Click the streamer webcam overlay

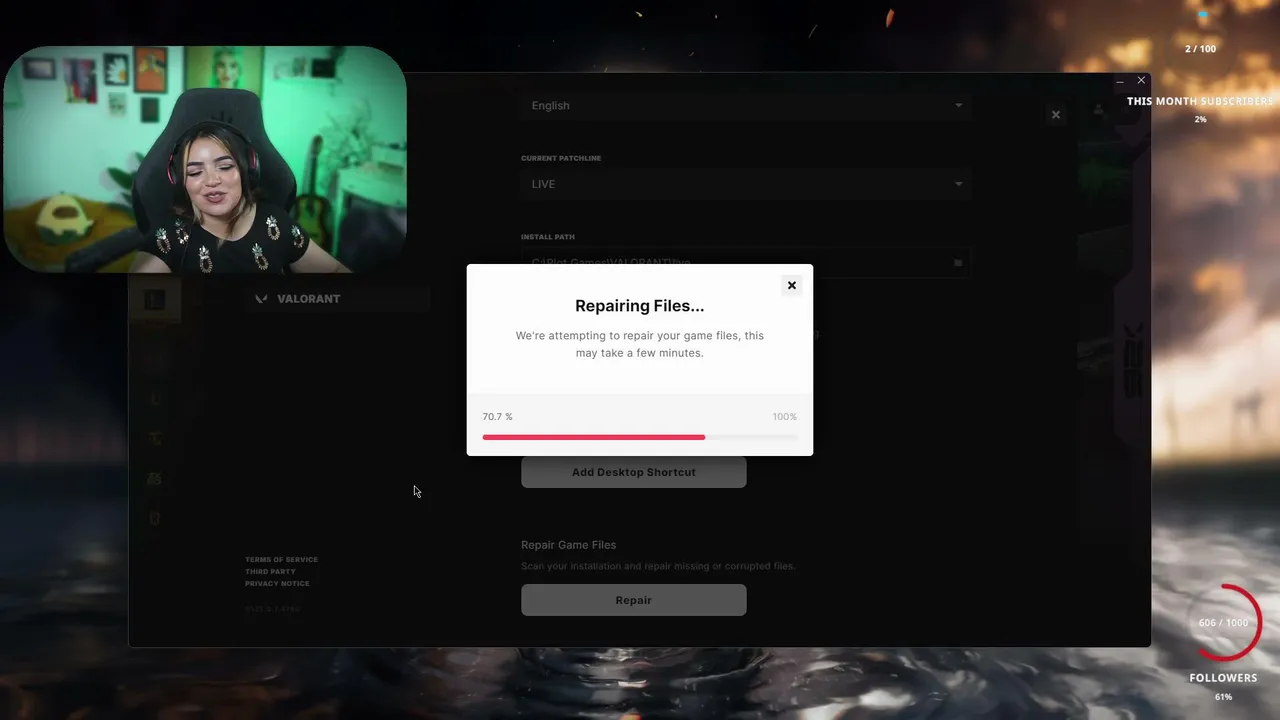[204, 160]
